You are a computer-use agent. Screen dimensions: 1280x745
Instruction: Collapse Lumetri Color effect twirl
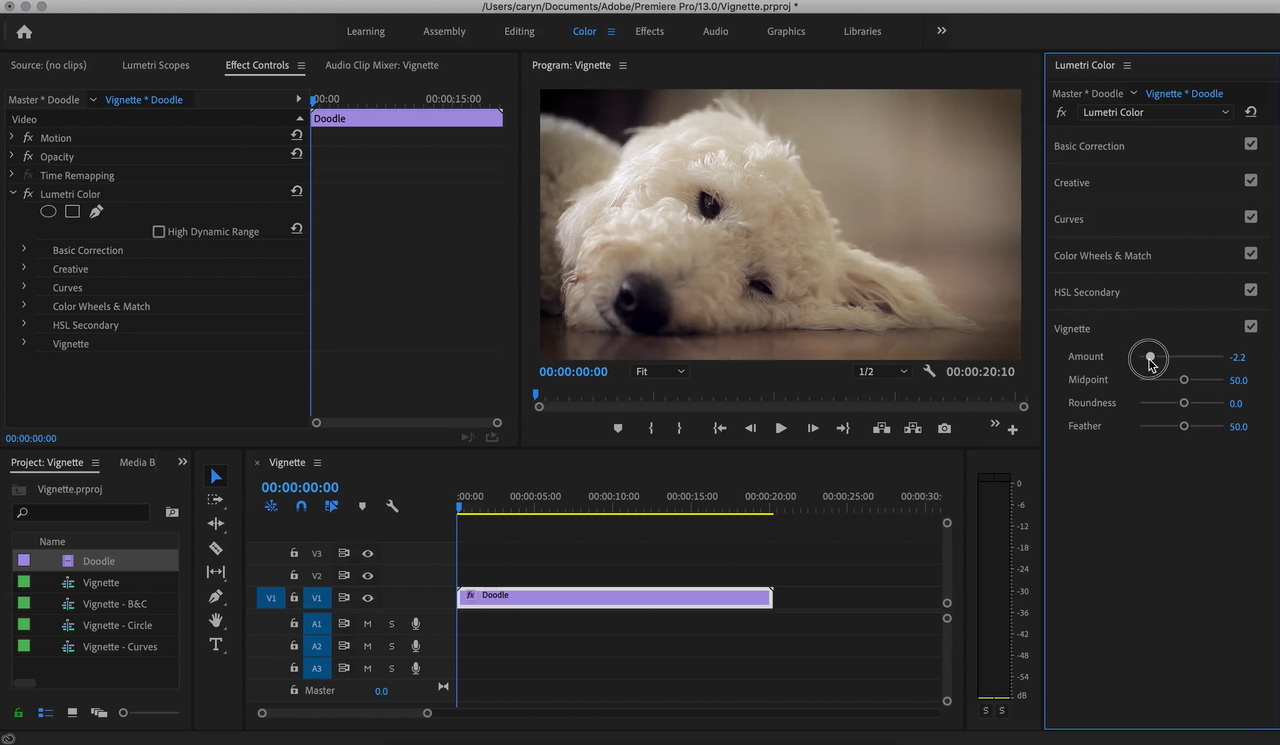(x=13, y=193)
